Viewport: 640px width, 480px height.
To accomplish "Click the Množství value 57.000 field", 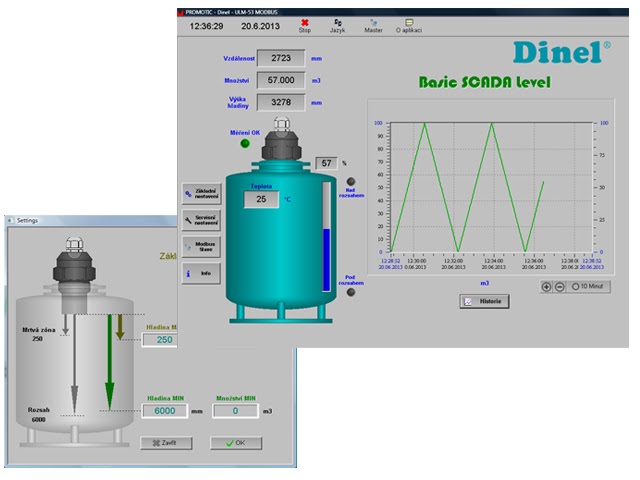I will pyautogui.click(x=281, y=80).
